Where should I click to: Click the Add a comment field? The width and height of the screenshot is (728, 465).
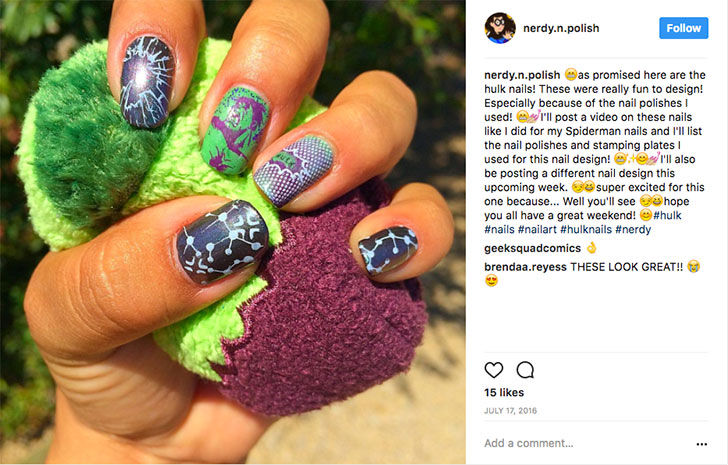[586, 443]
